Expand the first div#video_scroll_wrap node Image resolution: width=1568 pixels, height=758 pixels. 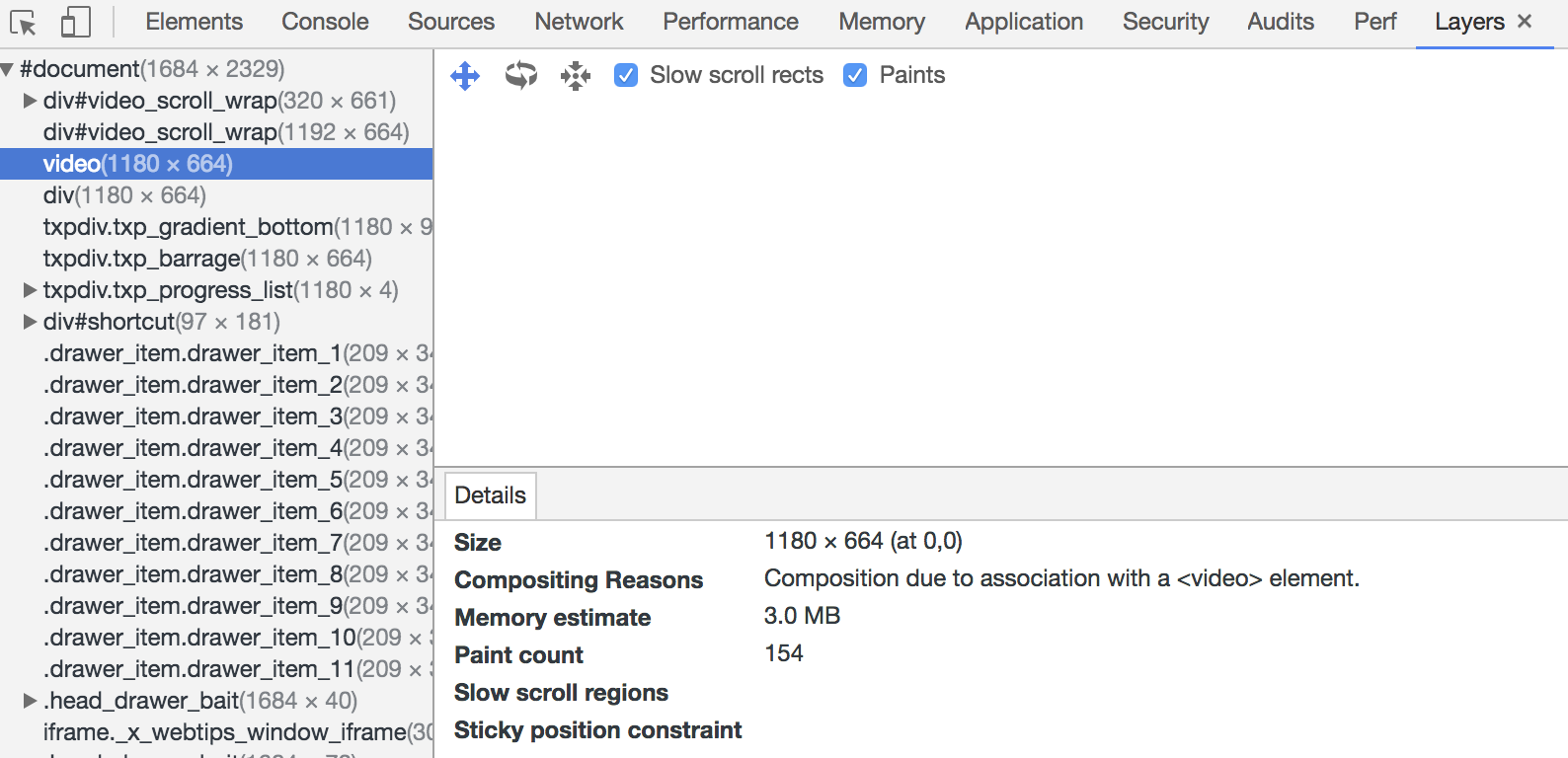pyautogui.click(x=30, y=101)
